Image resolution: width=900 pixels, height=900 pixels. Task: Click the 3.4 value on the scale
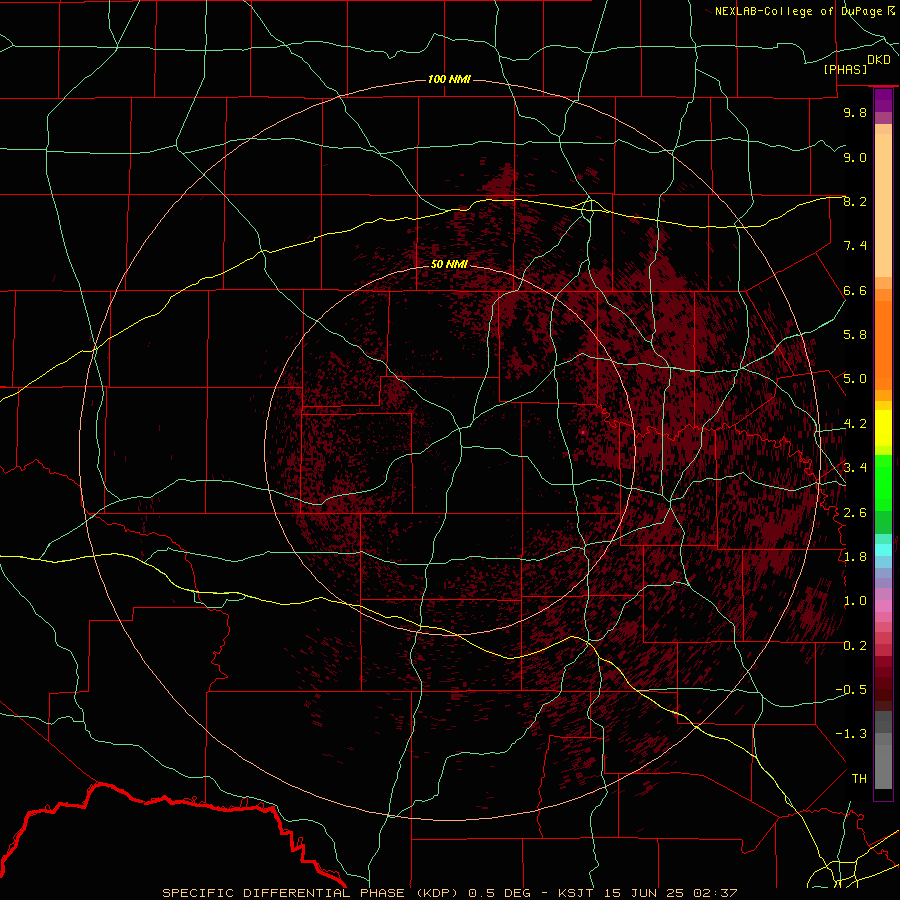855,468
